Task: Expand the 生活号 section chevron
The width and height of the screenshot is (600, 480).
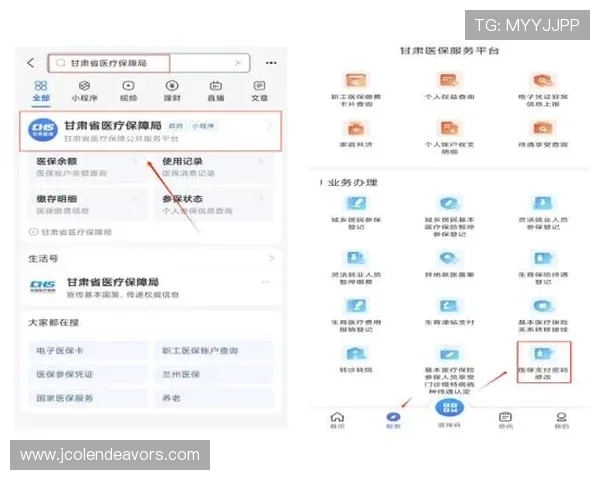Action: point(271,259)
